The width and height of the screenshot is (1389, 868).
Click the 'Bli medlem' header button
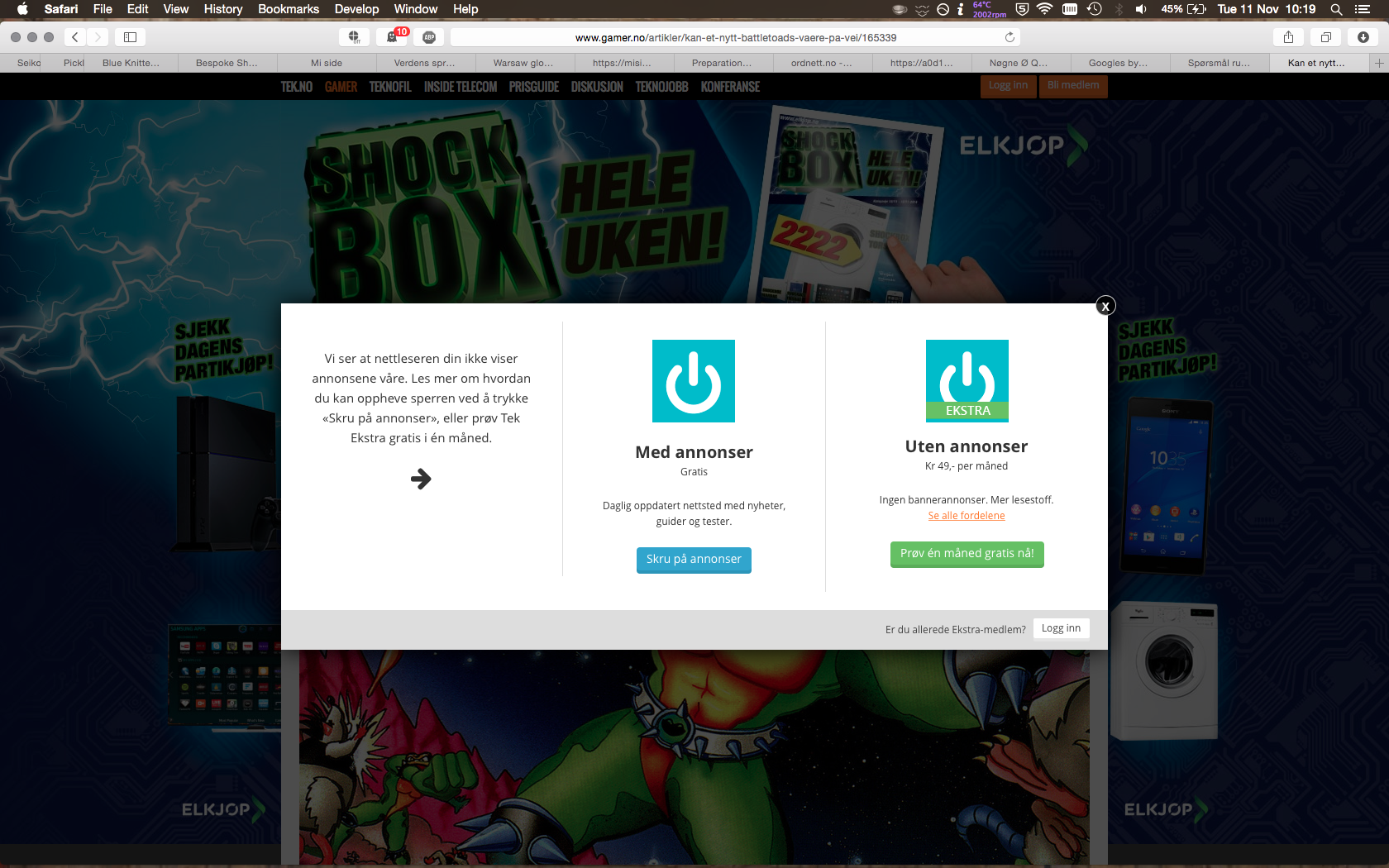pos(1073,86)
